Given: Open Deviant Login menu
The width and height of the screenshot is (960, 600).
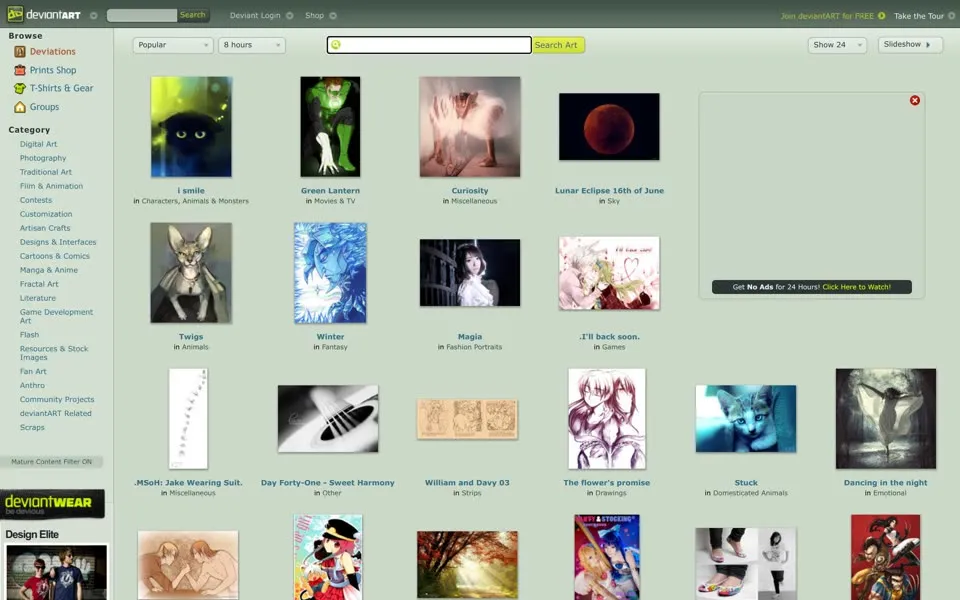Looking at the screenshot, I should (255, 15).
